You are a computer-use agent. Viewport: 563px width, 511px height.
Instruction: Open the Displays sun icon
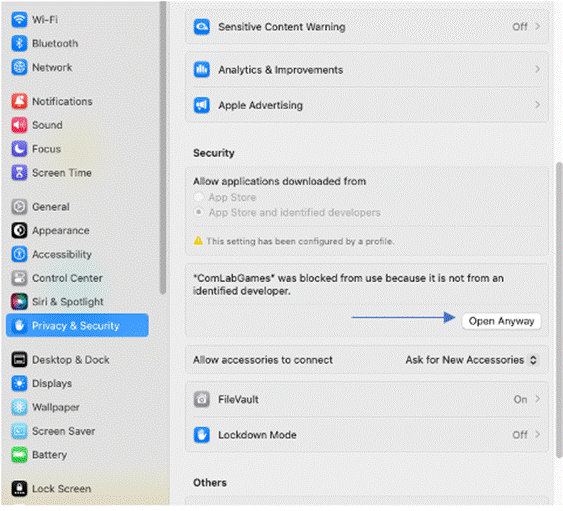coord(19,383)
